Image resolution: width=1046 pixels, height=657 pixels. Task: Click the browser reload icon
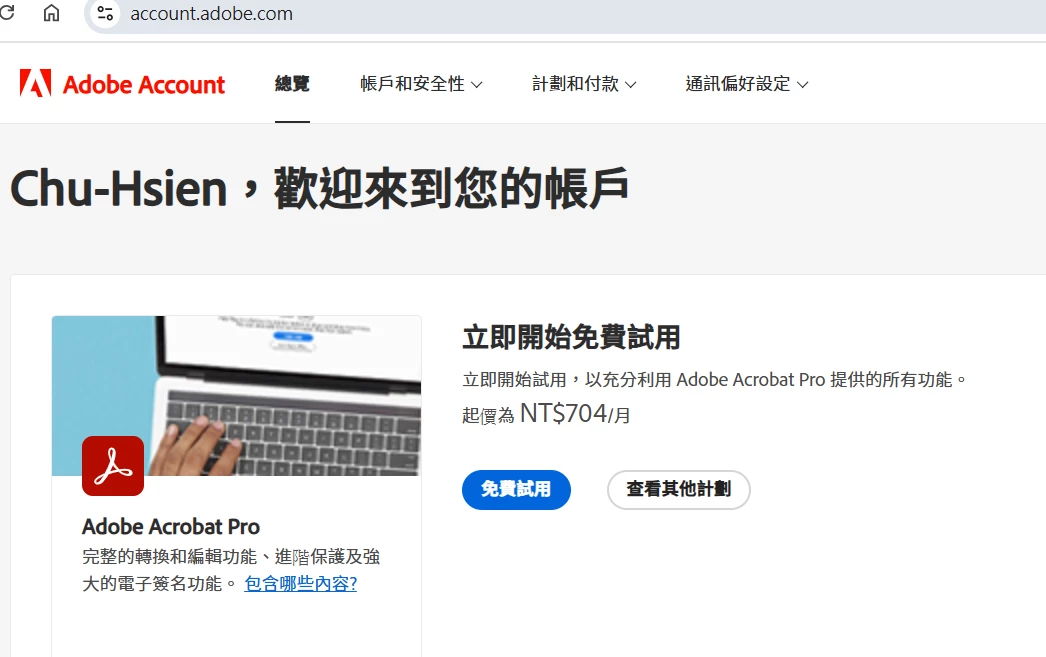point(7,13)
